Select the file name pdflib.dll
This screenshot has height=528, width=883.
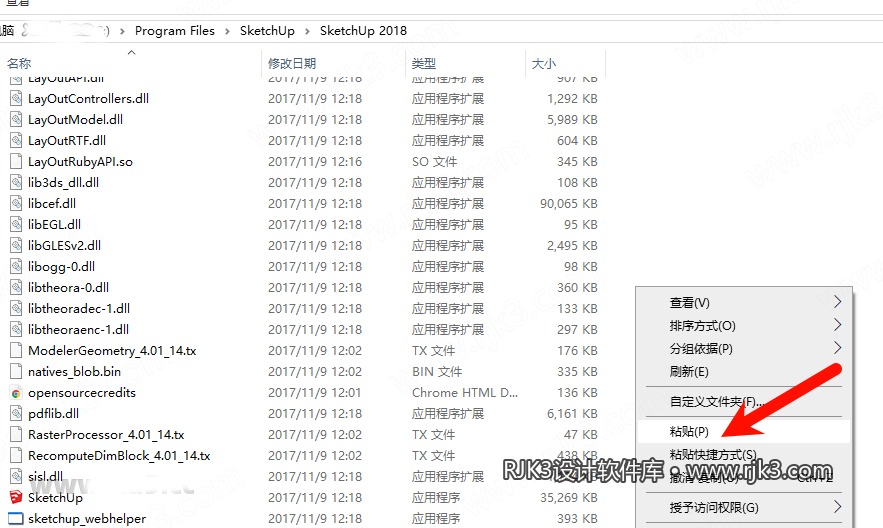(x=53, y=413)
